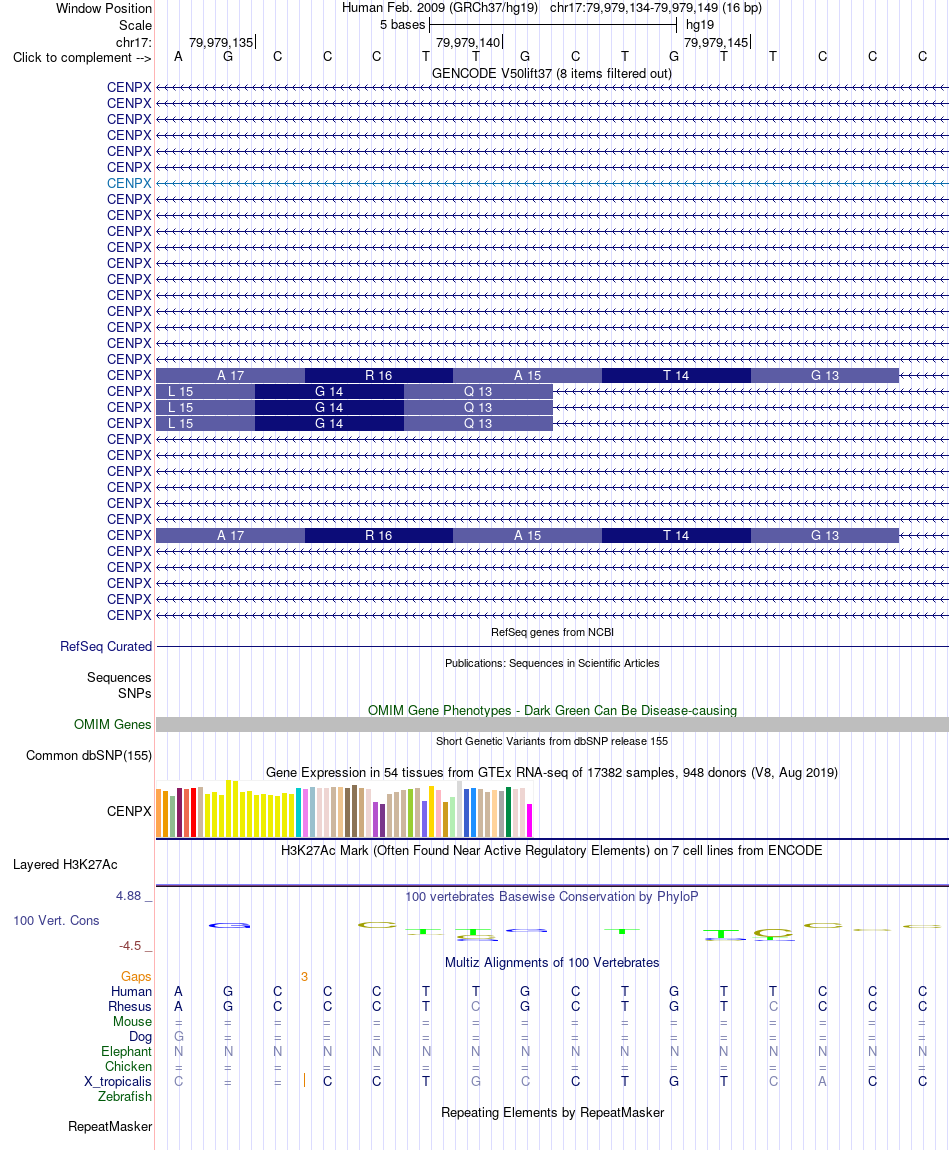This screenshot has height=1150, width=950.
Task: Click the GTEx Gene Expression track title
Action: click(552, 772)
